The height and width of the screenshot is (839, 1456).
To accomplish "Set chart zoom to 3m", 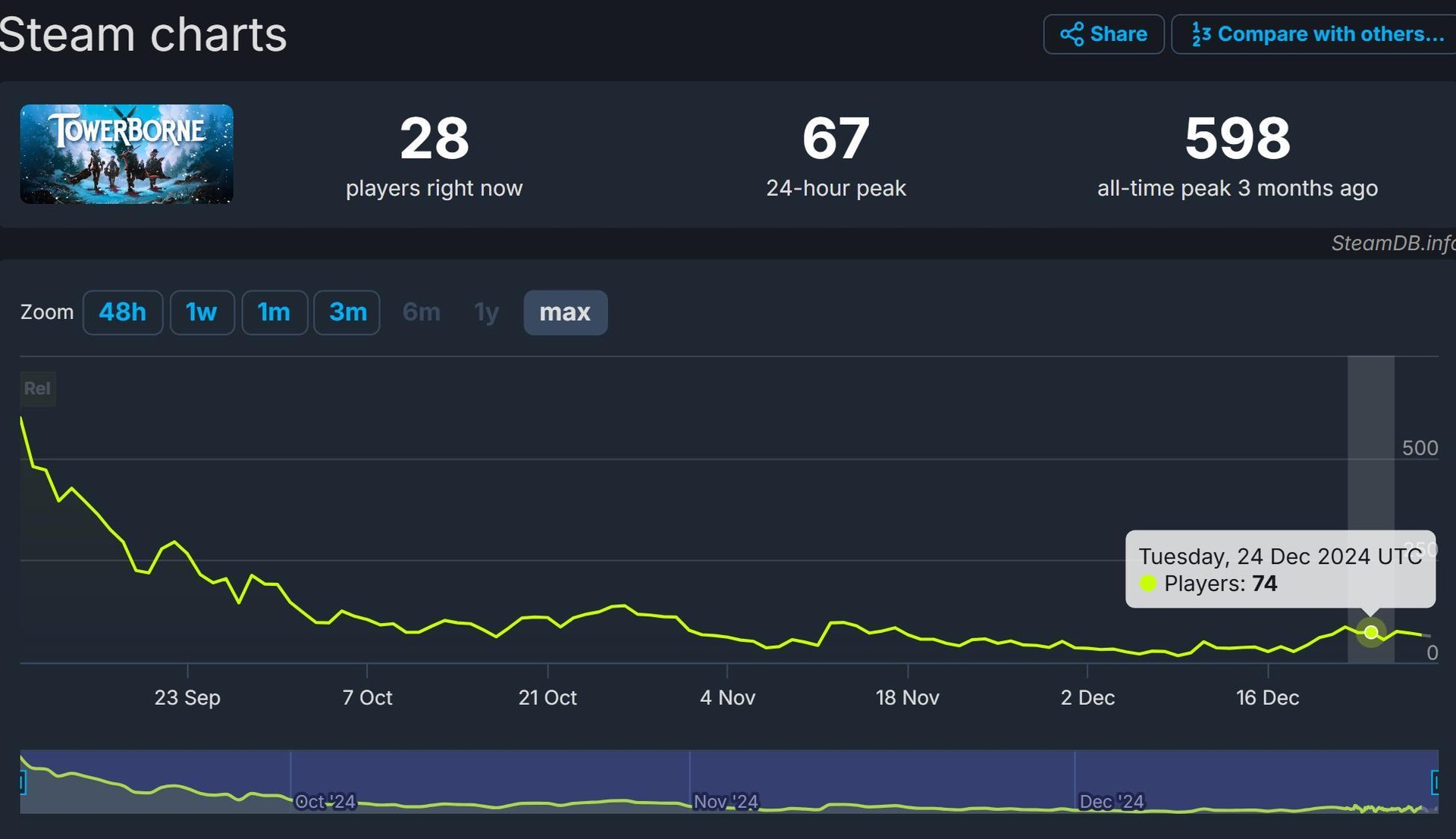I will tap(347, 312).
